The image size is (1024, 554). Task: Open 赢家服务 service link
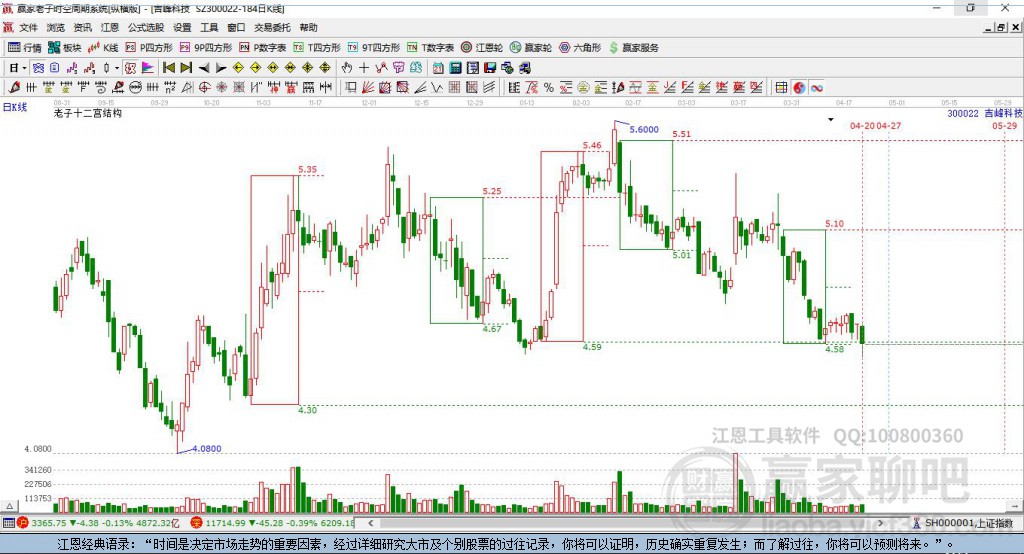(633, 48)
